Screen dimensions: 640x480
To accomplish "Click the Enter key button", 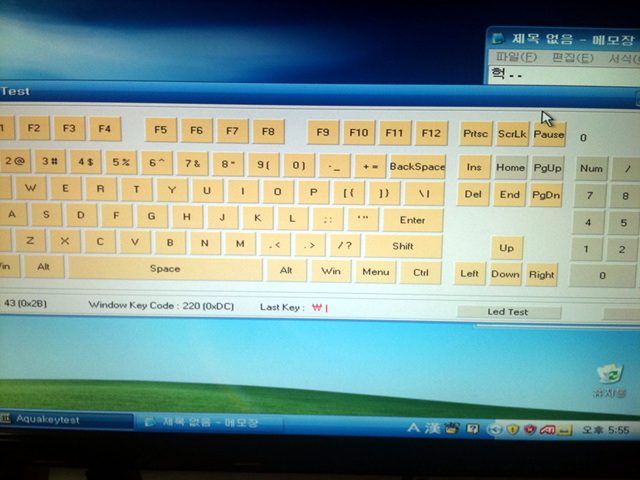I will pos(413,220).
